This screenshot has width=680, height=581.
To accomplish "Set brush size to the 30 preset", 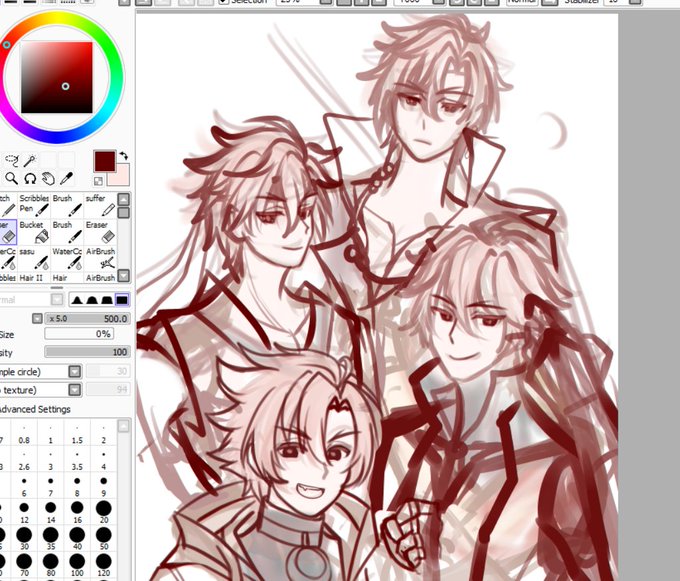I will [x=24, y=539].
